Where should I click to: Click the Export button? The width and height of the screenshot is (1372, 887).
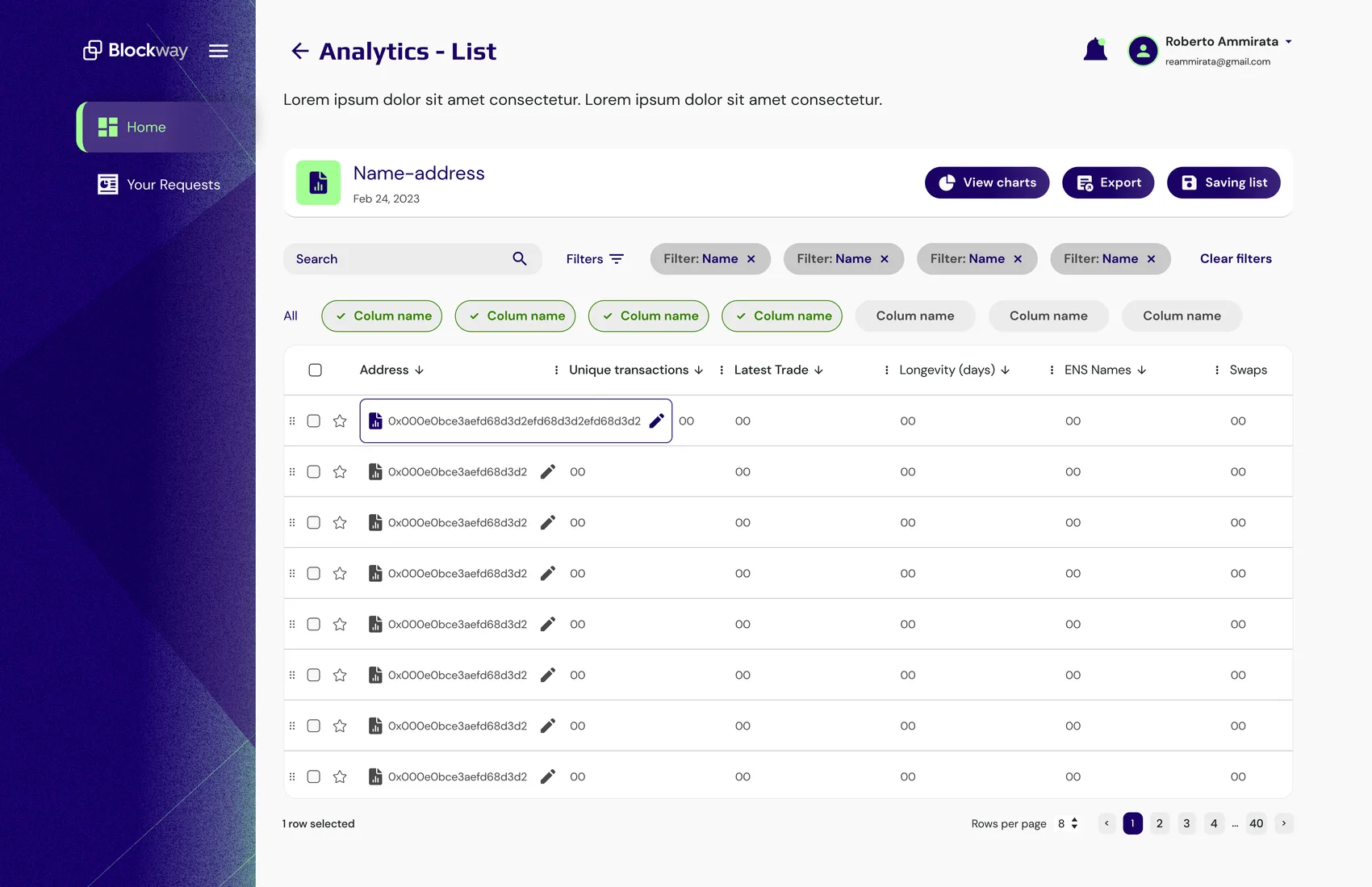pos(1108,182)
